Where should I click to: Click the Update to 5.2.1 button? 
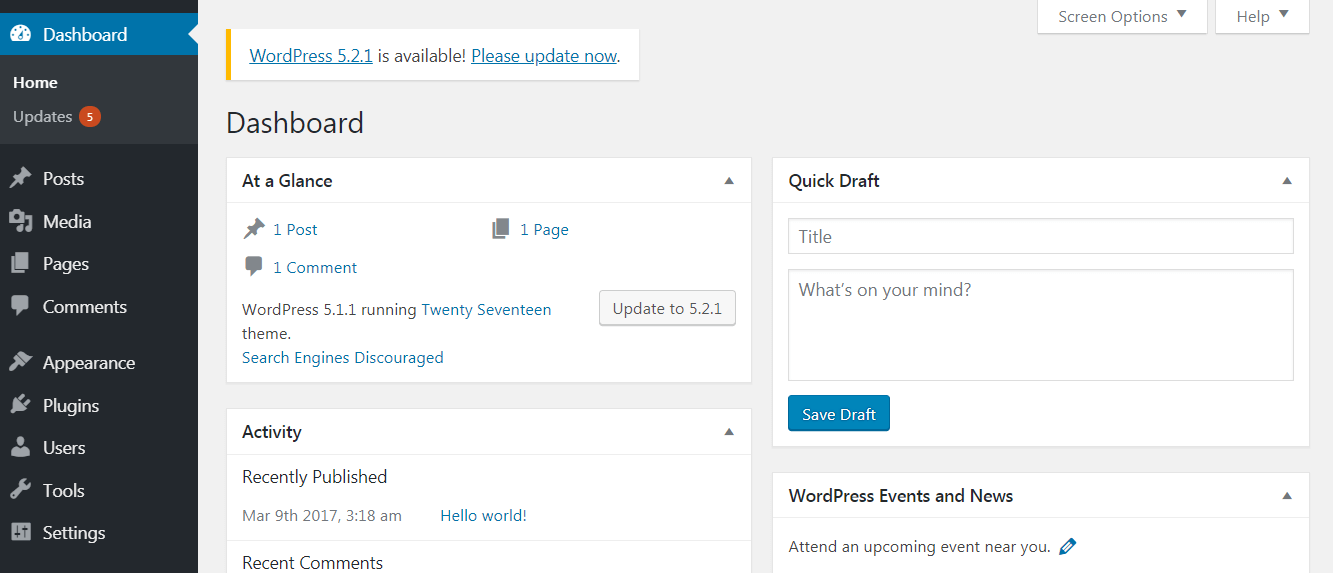click(x=667, y=308)
